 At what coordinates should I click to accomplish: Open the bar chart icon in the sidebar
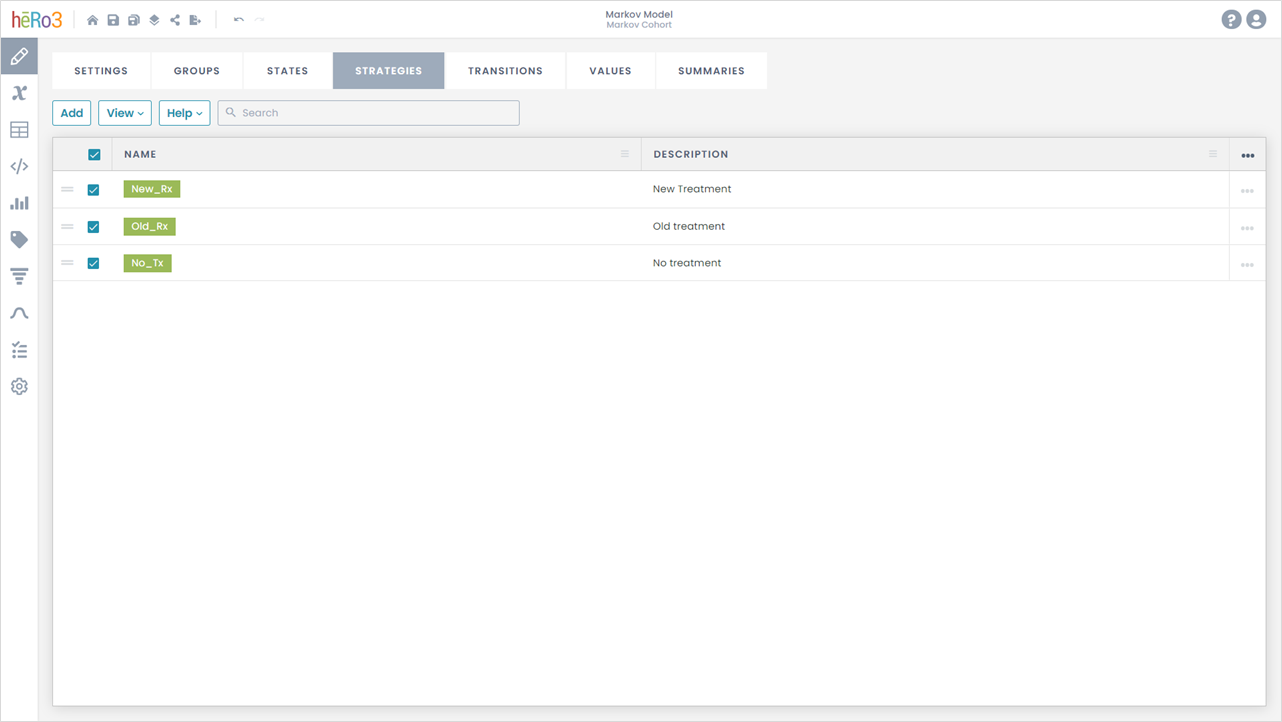point(19,203)
